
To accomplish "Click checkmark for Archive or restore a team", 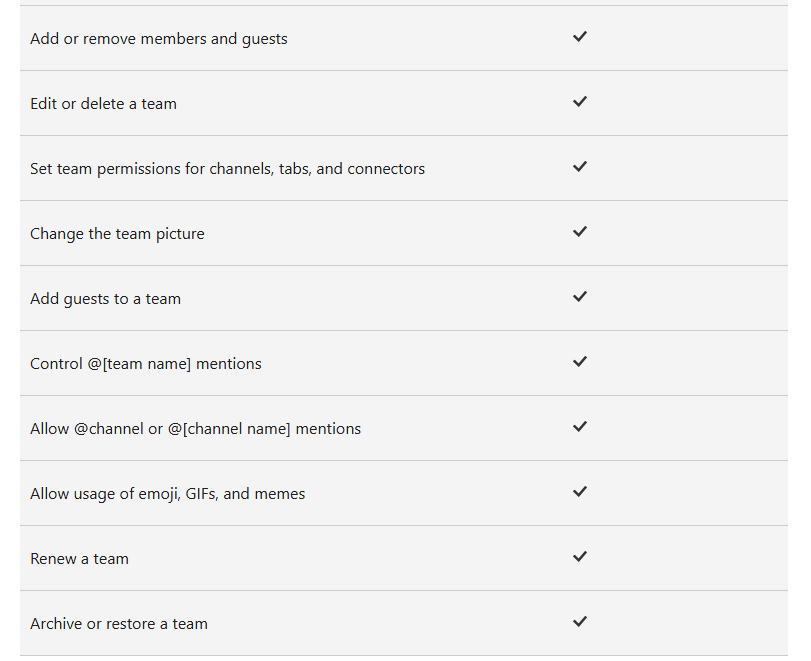I will coord(580,622).
